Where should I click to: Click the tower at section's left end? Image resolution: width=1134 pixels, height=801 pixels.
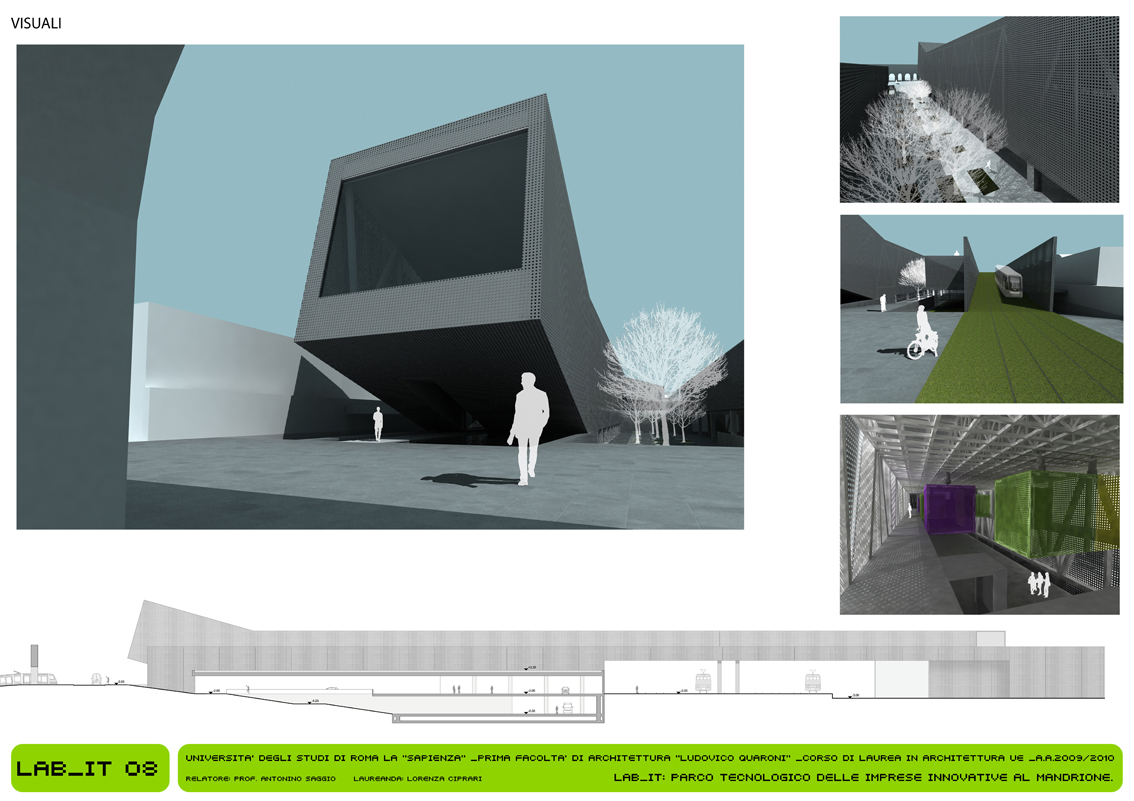pyautogui.click(x=33, y=661)
